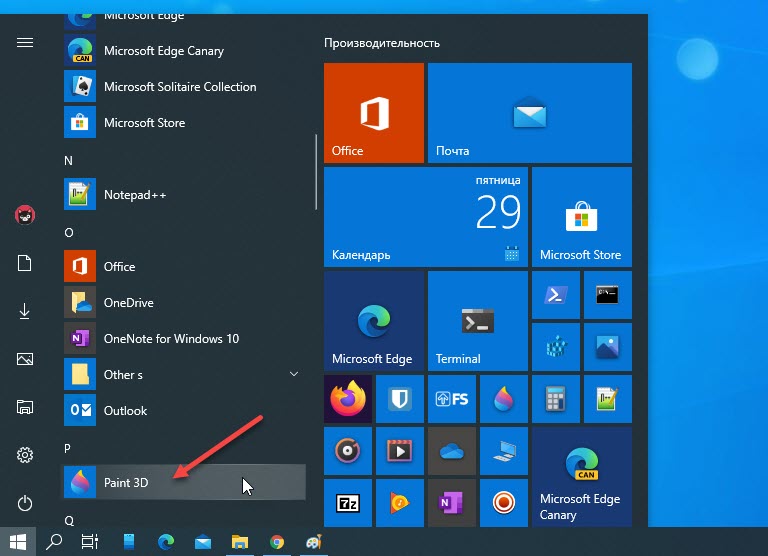Launch the Firefox tile
This screenshot has height=556, width=768.
[x=348, y=399]
